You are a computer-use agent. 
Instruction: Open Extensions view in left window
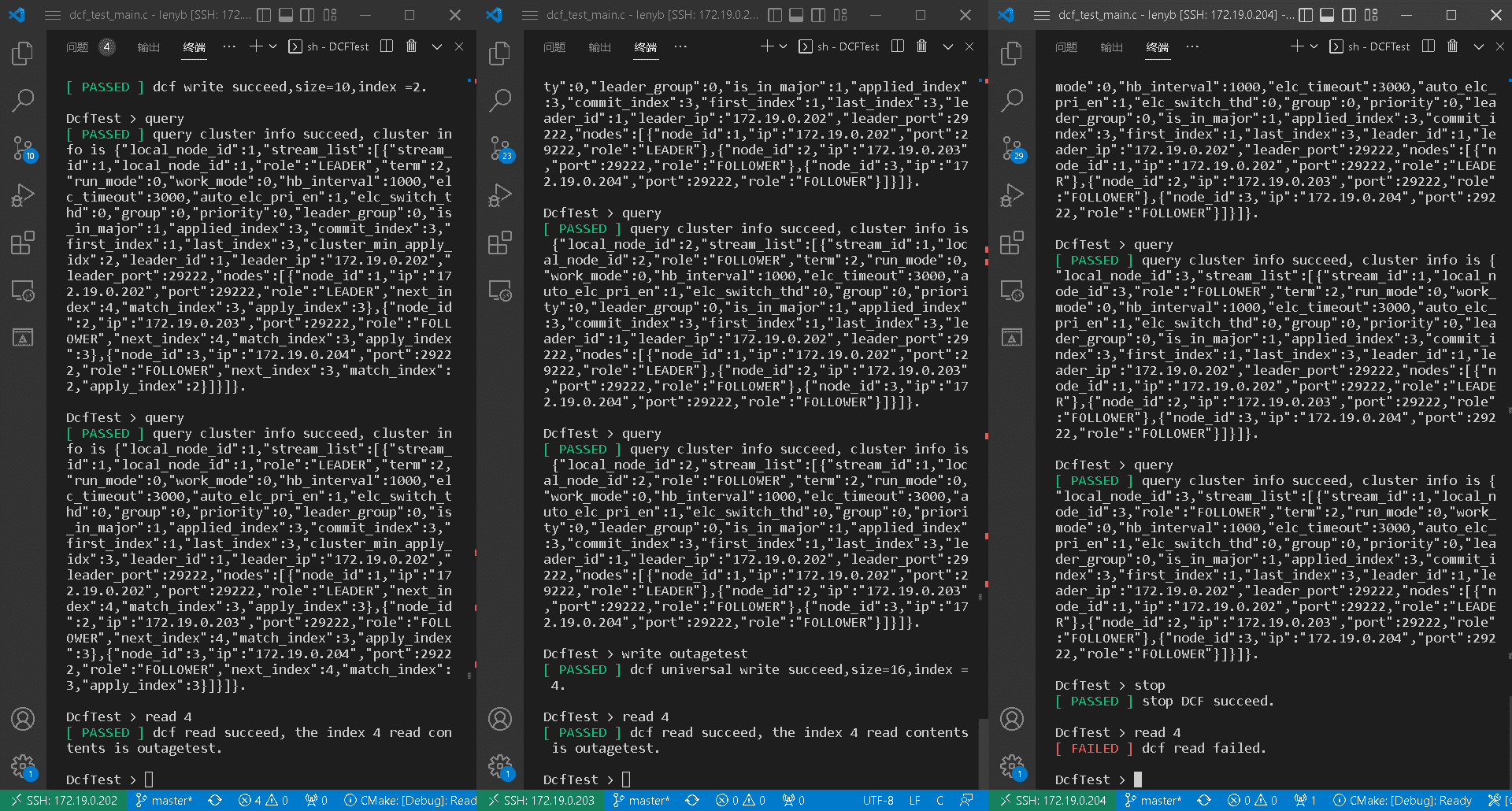pos(23,243)
